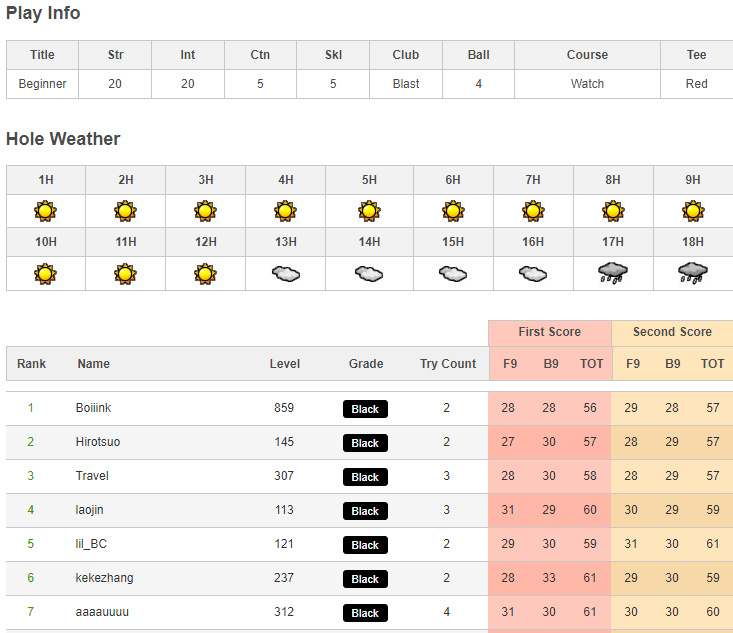Open player Boiiink's name link
The height and width of the screenshot is (633, 733).
click(94, 408)
